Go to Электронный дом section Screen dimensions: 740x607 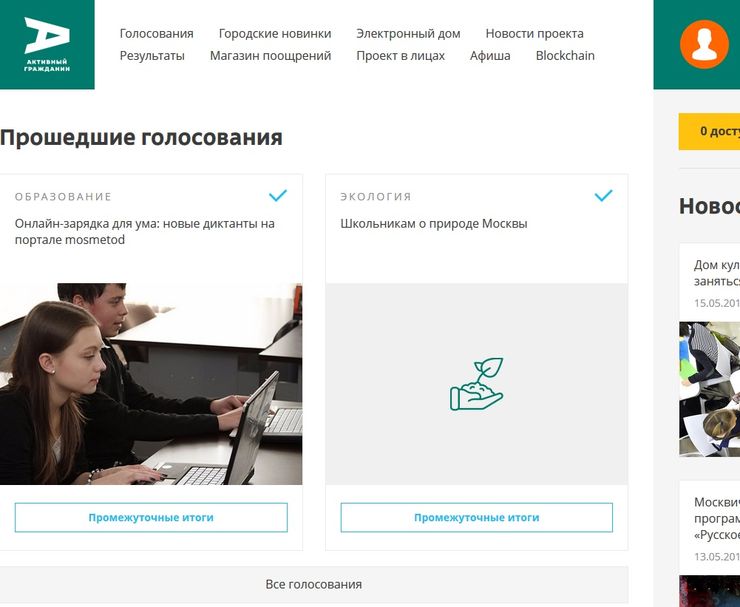(x=408, y=34)
